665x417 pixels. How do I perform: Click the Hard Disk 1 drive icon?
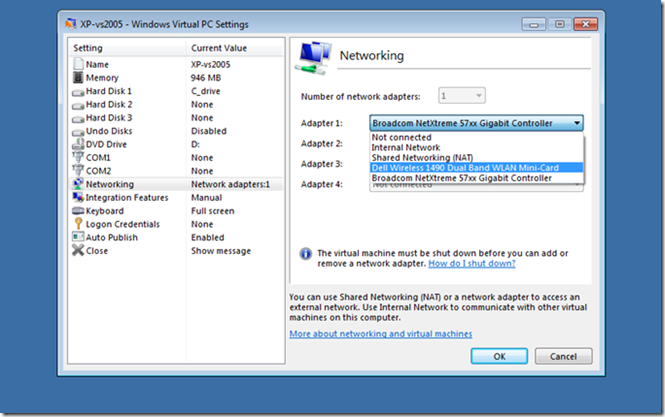(x=78, y=92)
